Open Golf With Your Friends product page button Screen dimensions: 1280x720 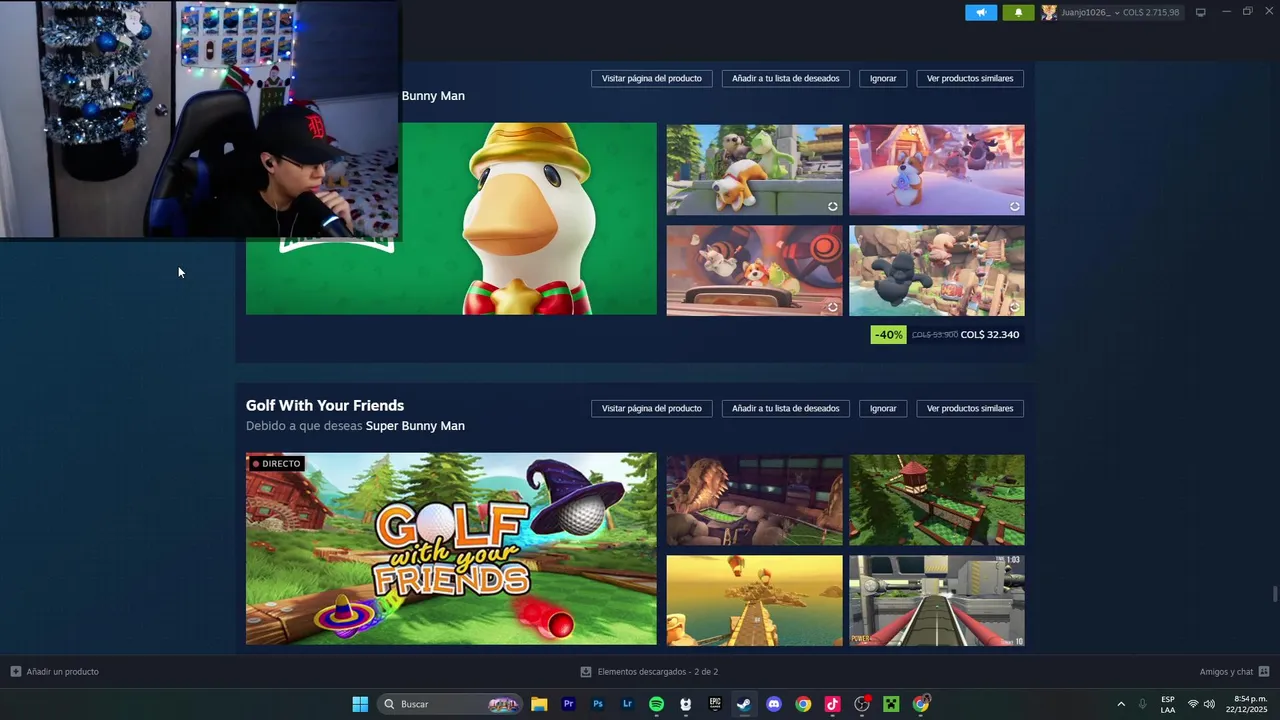coord(651,408)
